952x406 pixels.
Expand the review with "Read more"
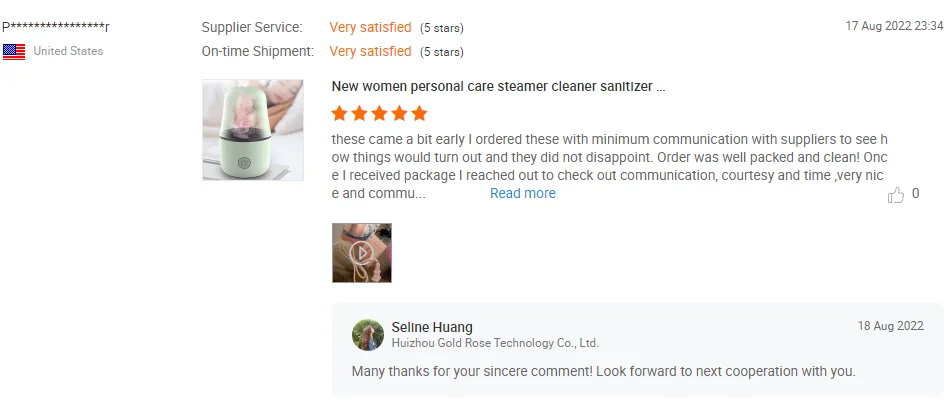click(522, 193)
